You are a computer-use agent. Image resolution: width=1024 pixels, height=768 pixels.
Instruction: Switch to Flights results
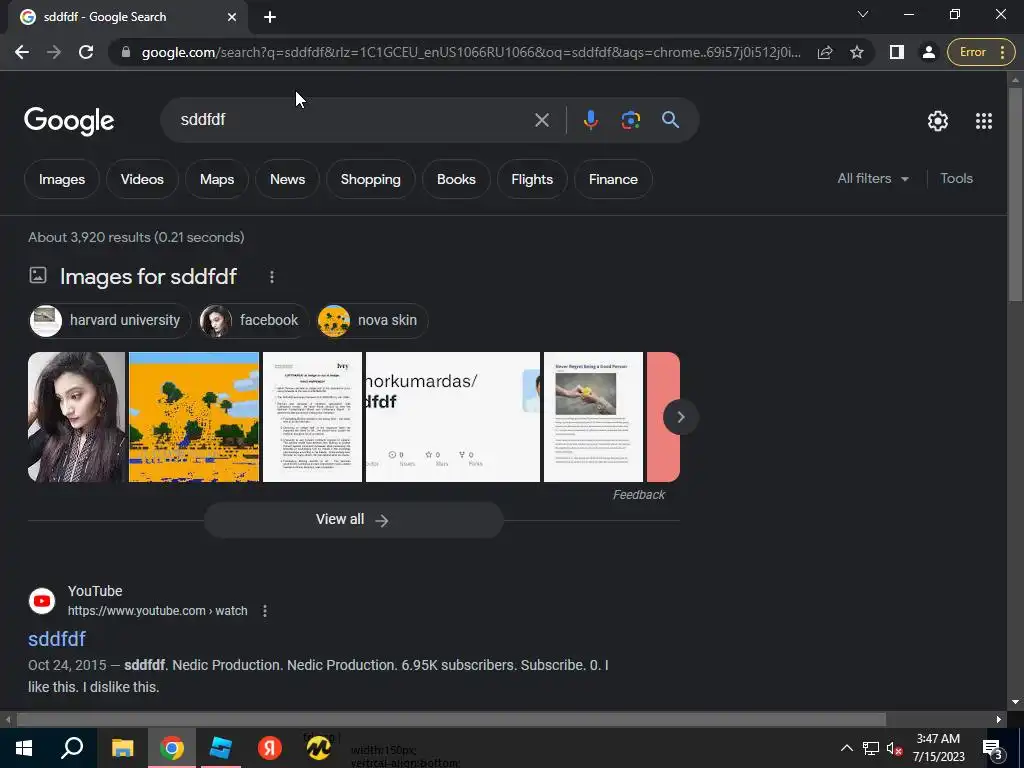point(532,179)
